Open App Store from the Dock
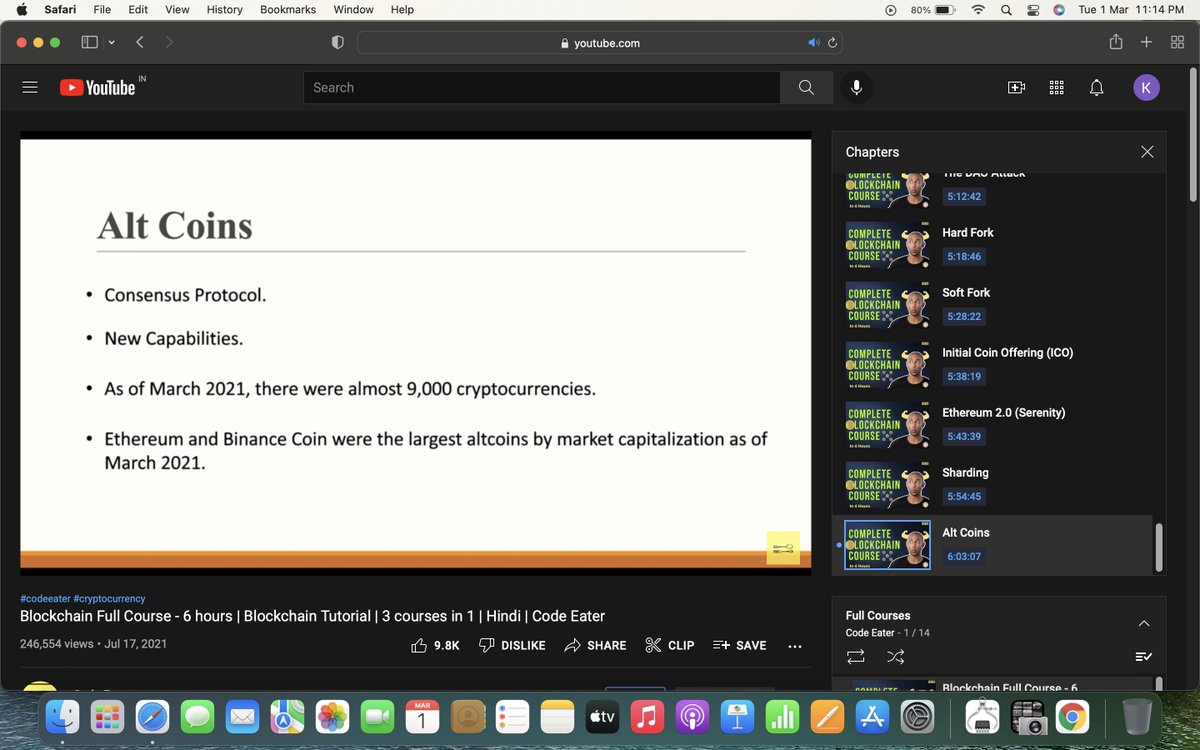This screenshot has height=750, width=1200. (872, 716)
